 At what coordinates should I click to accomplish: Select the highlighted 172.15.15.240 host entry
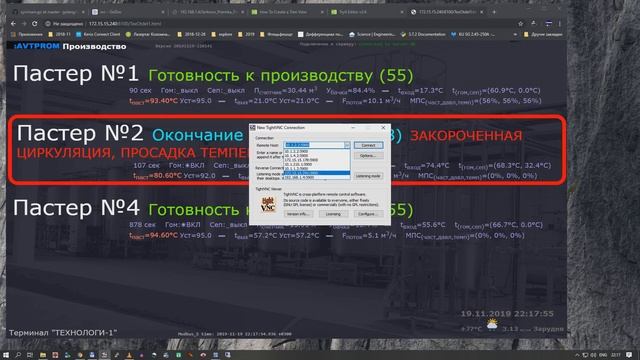pyautogui.click(x=316, y=173)
